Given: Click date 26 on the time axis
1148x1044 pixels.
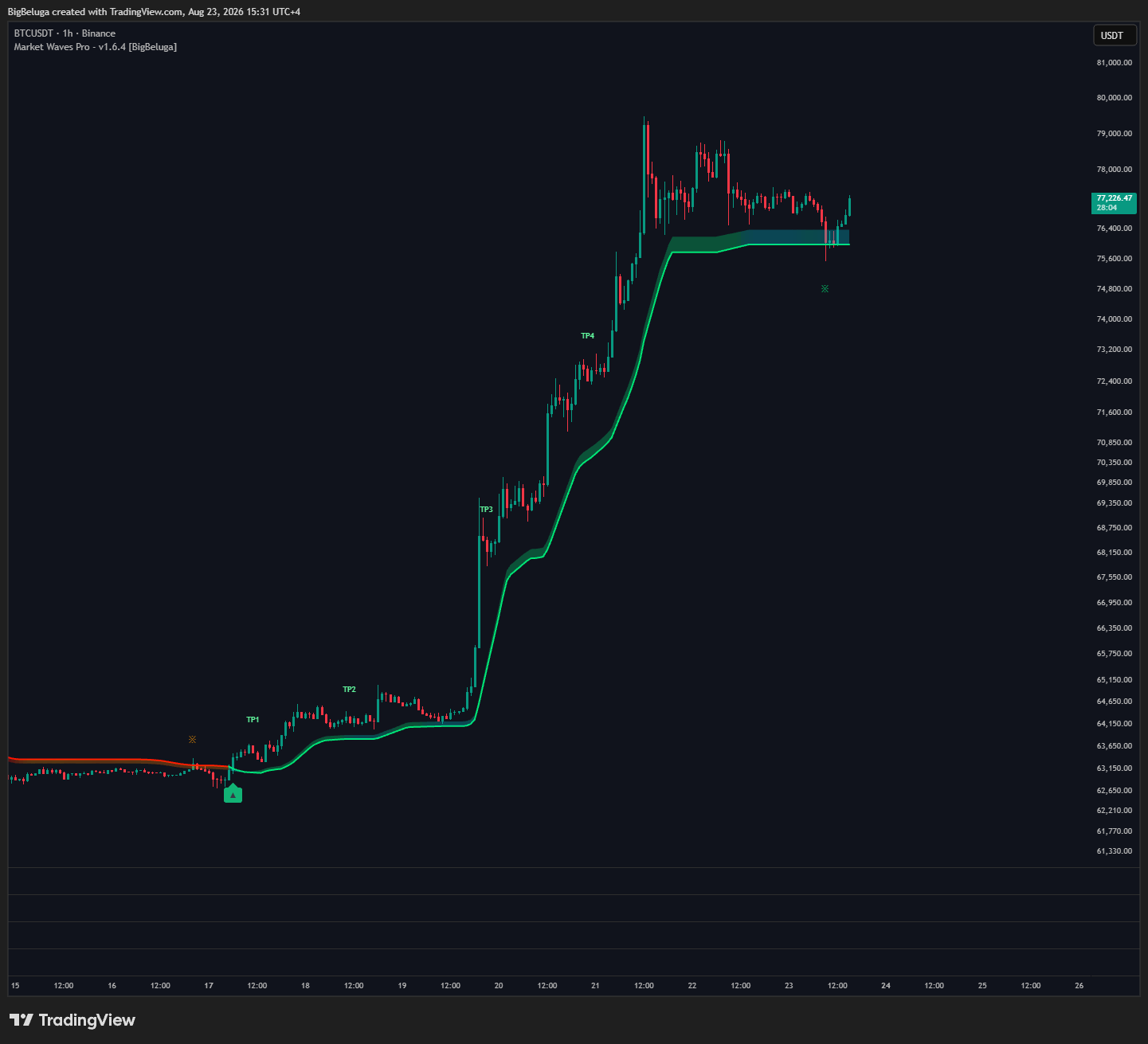Looking at the screenshot, I should [x=1079, y=986].
